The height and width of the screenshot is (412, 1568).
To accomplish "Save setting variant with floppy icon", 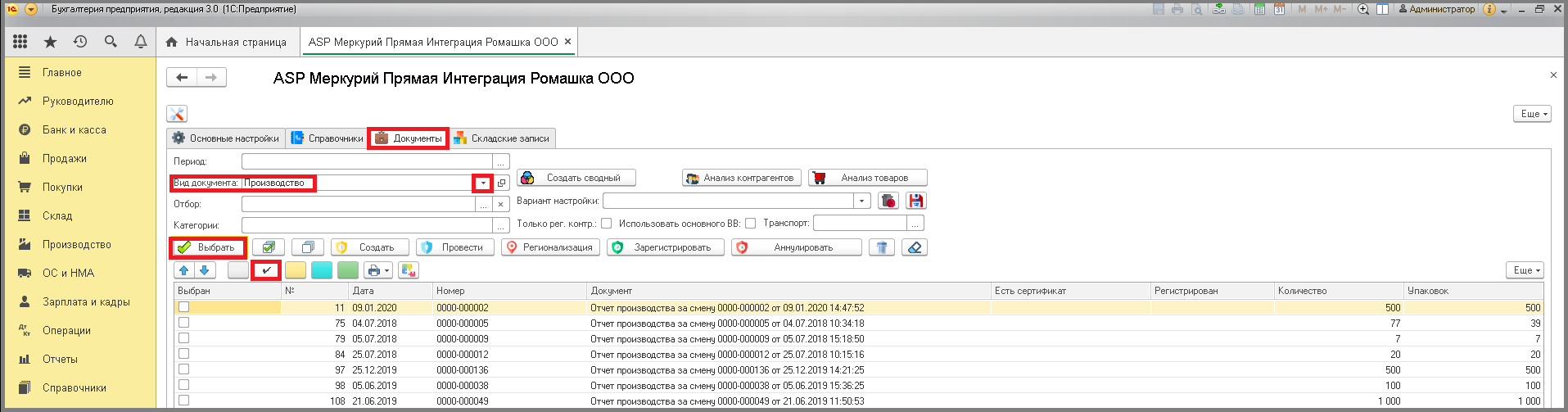I will [916, 201].
